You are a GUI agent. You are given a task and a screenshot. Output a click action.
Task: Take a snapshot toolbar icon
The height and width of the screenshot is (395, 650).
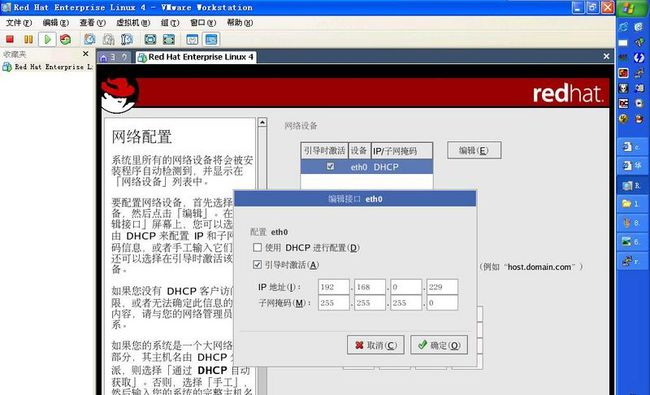point(90,39)
